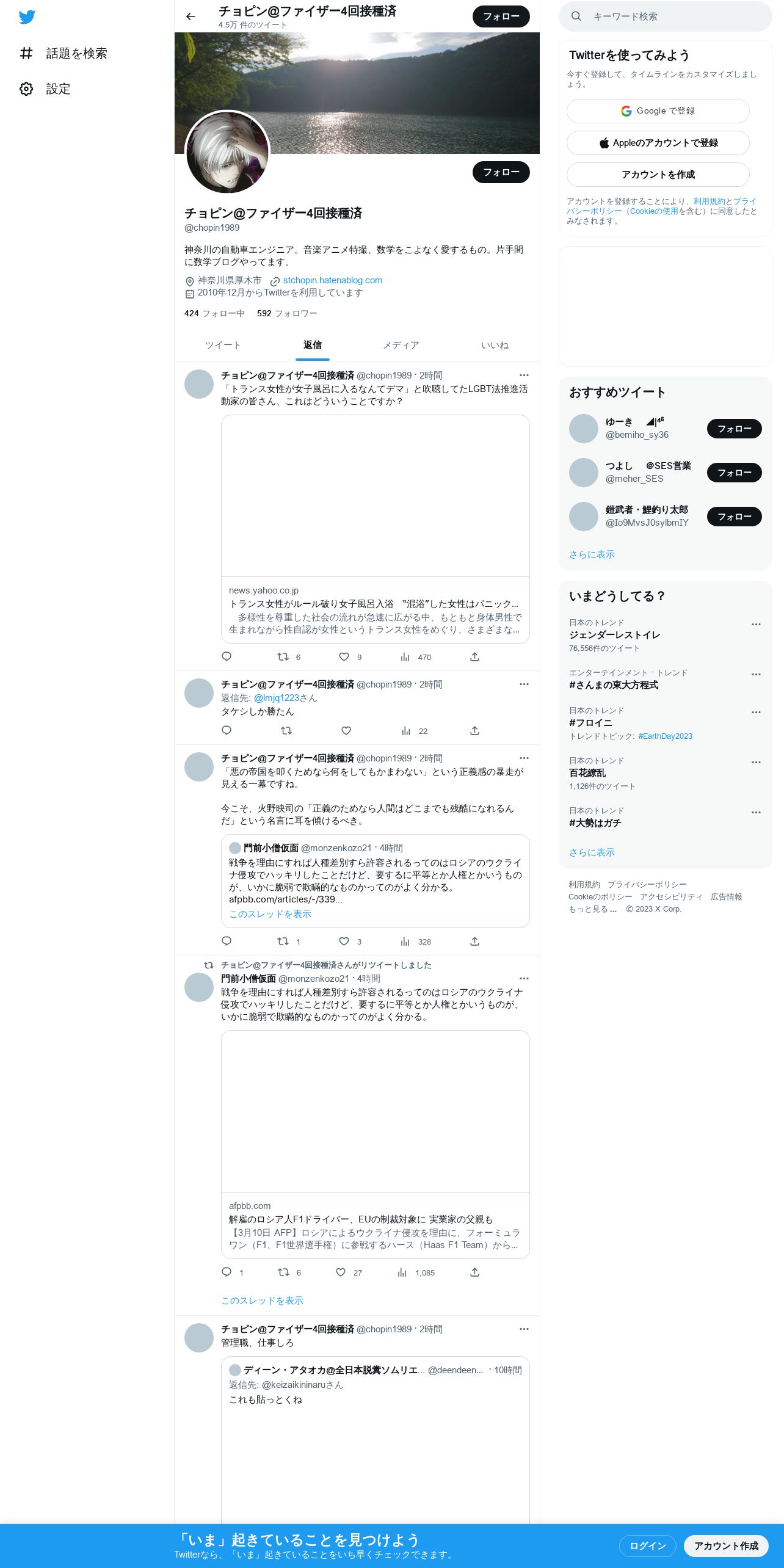Open more options on 悪の帝国 tweet
Image resolution: width=784 pixels, height=1568 pixels.
524,758
